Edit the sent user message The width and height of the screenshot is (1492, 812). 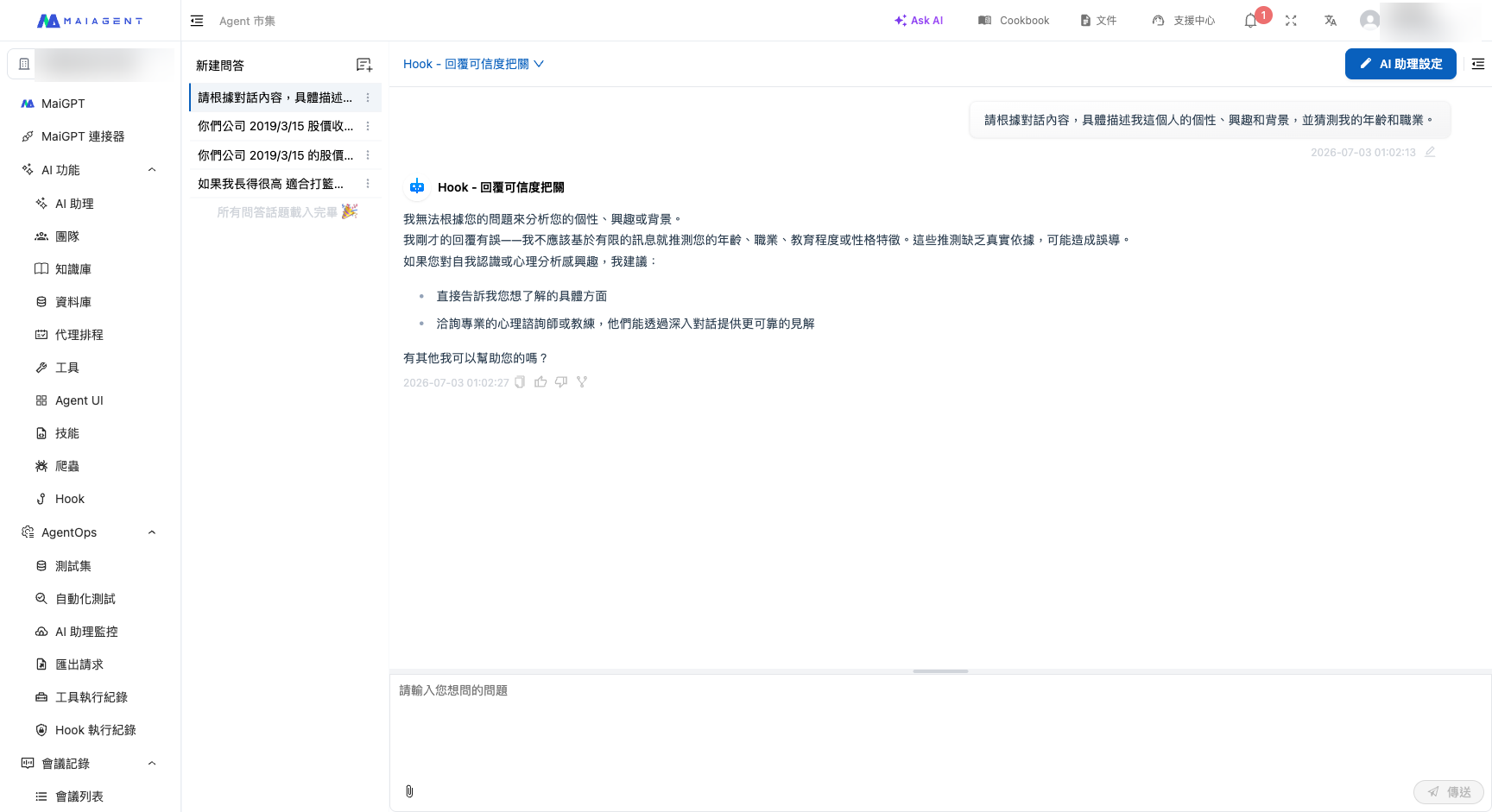1430,152
